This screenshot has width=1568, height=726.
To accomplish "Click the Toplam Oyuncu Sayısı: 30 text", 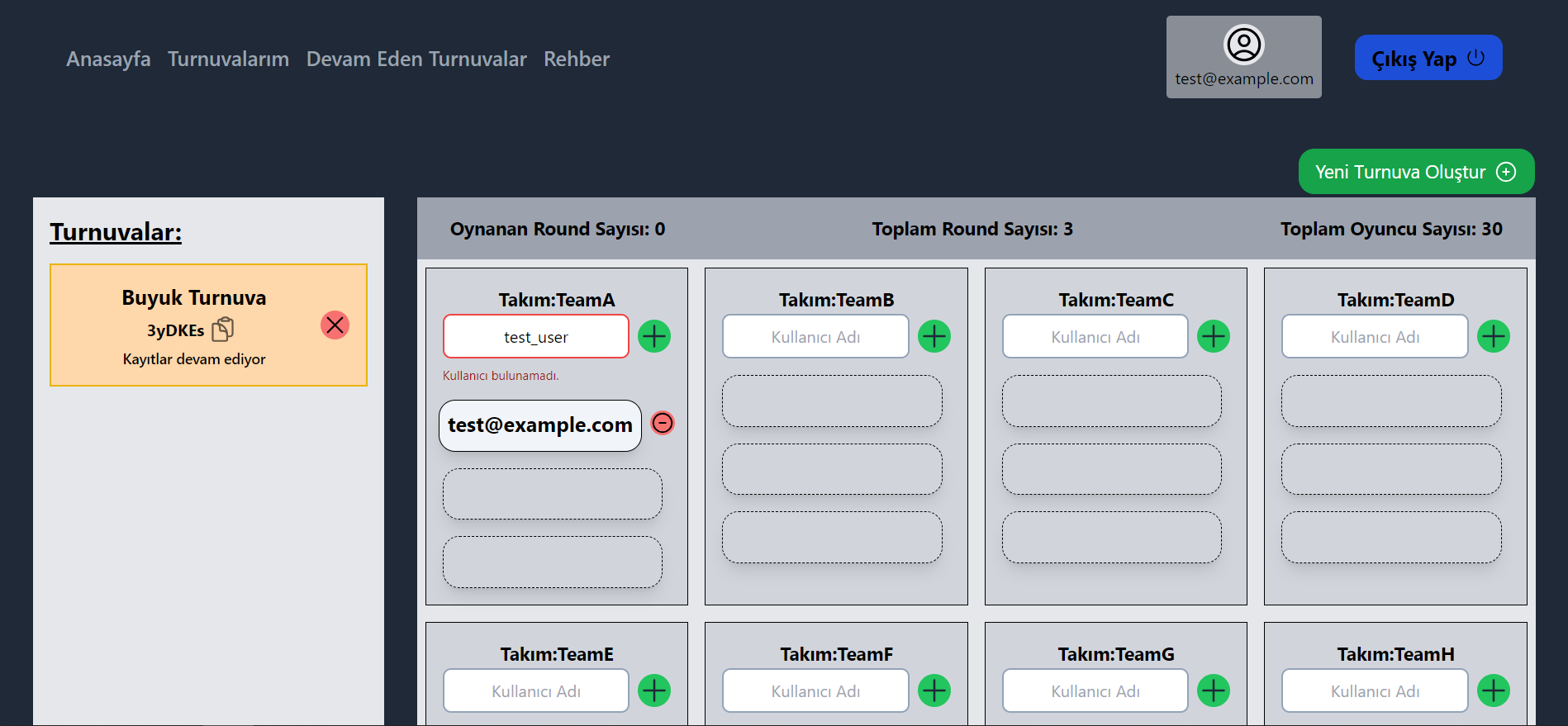I will (1391, 229).
